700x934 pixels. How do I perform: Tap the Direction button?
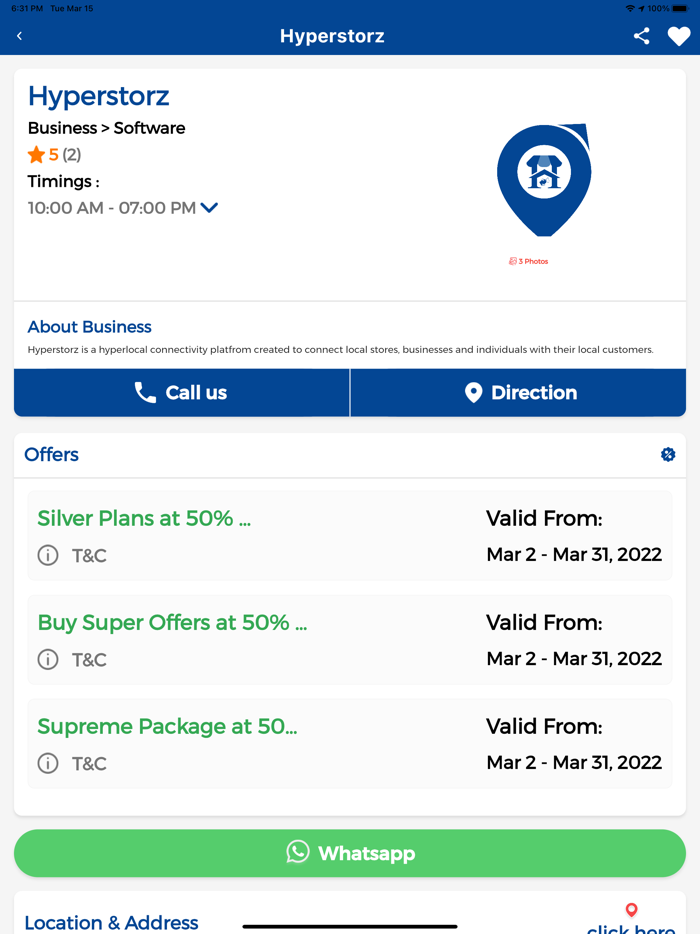[x=518, y=393]
